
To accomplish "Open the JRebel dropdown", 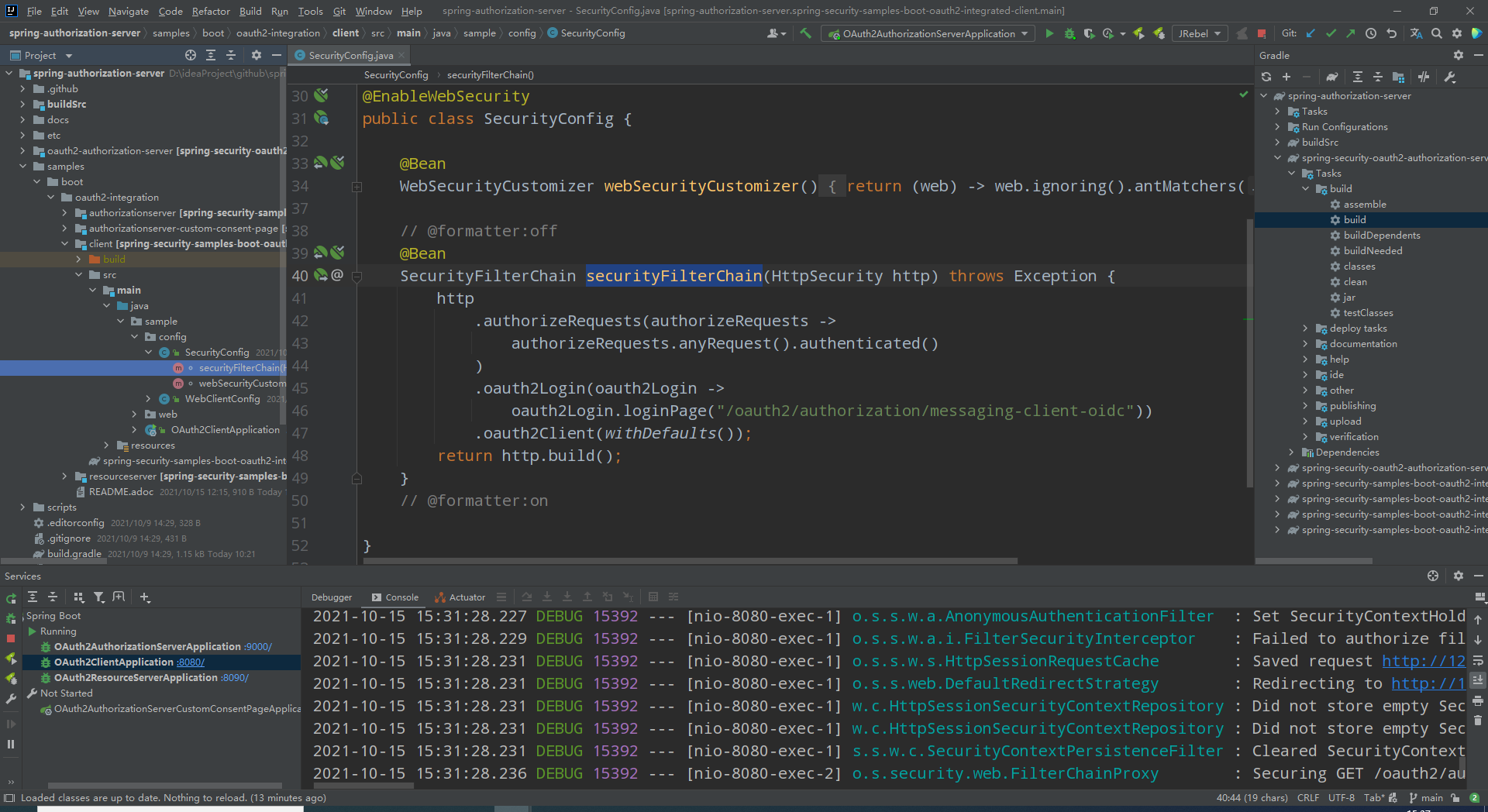I will point(1200,33).
